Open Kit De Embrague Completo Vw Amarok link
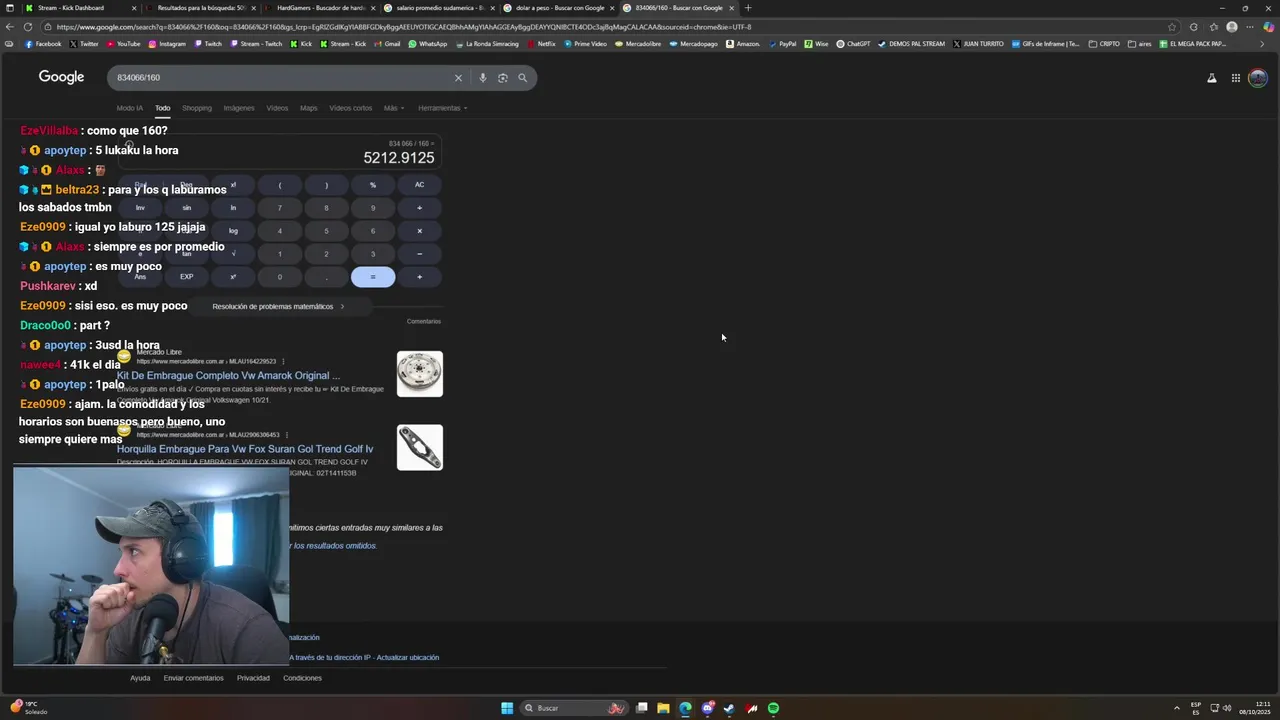This screenshot has width=1280, height=720. point(228,376)
